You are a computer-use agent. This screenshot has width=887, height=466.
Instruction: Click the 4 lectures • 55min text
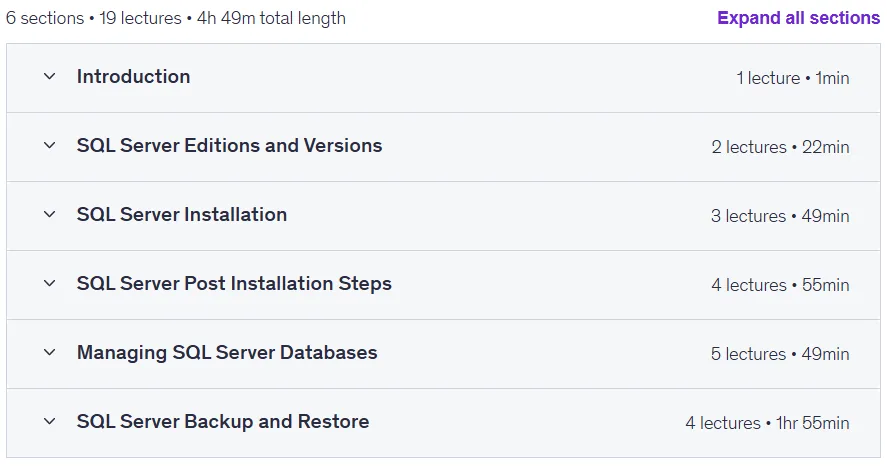point(780,285)
